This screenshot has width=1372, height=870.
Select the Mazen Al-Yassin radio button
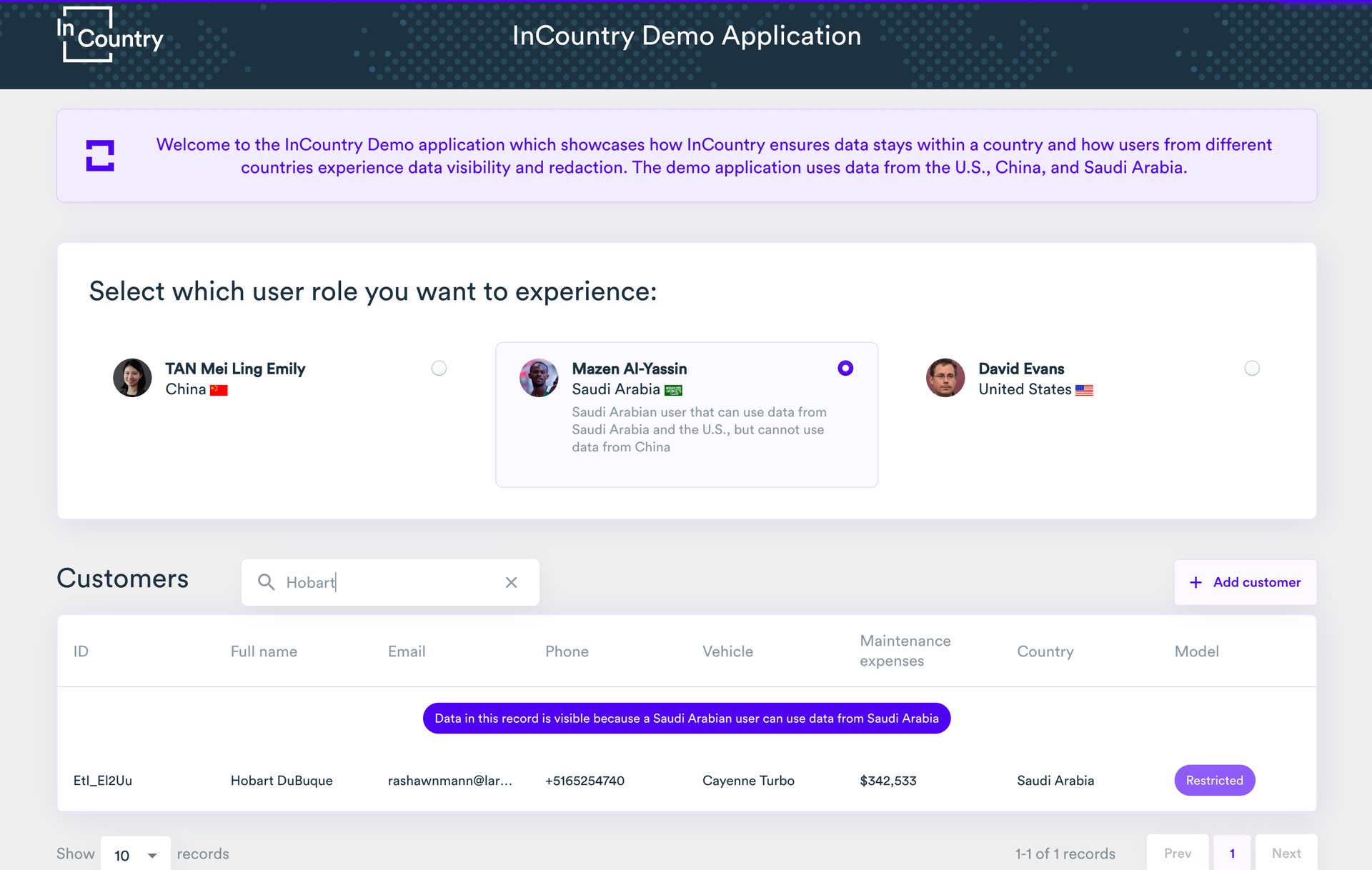[x=845, y=368]
